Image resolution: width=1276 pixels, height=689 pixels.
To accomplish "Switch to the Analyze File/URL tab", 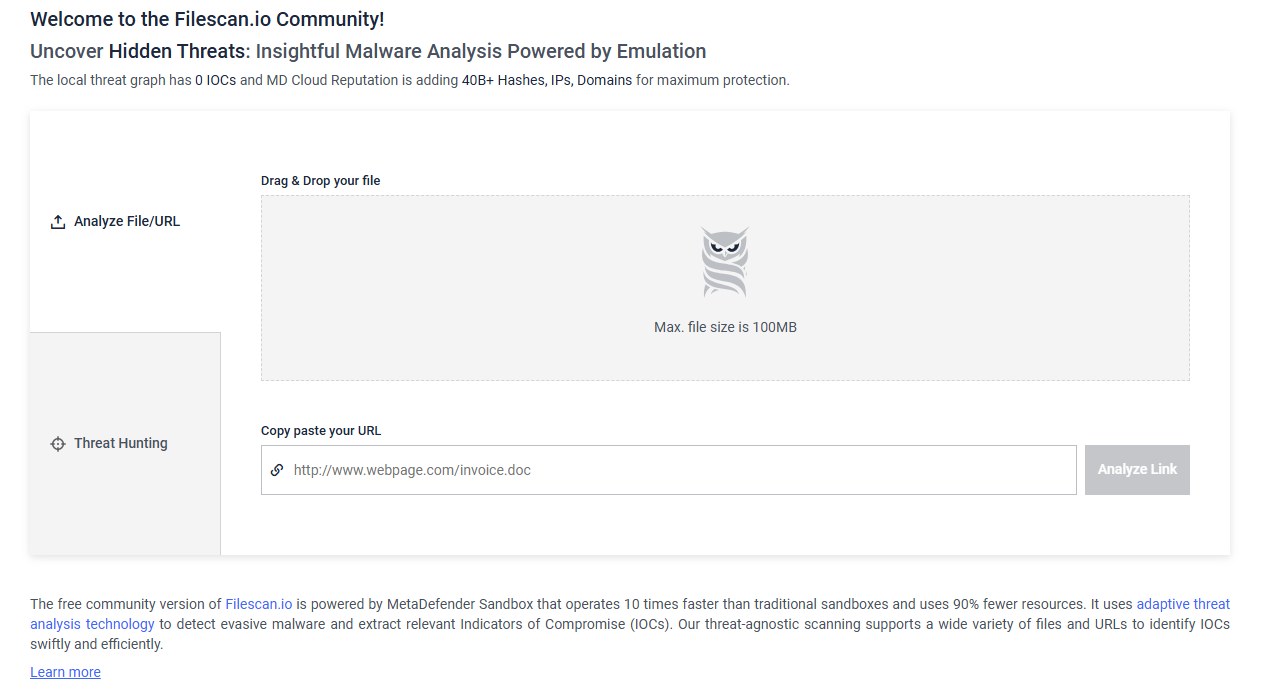I will (125, 222).
